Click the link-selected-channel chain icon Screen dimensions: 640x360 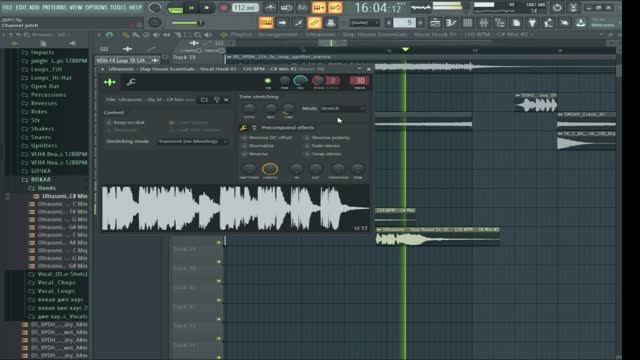[x=314, y=22]
